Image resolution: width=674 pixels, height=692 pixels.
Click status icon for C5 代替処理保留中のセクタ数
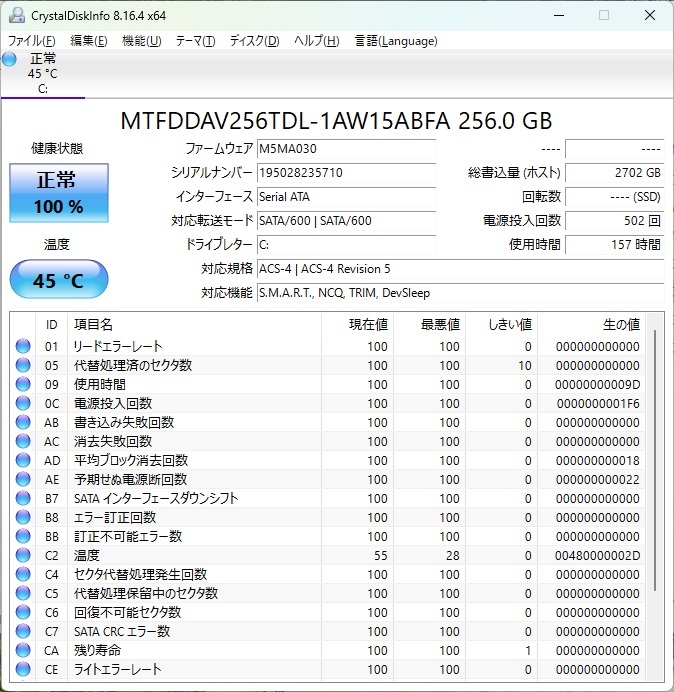(23, 593)
